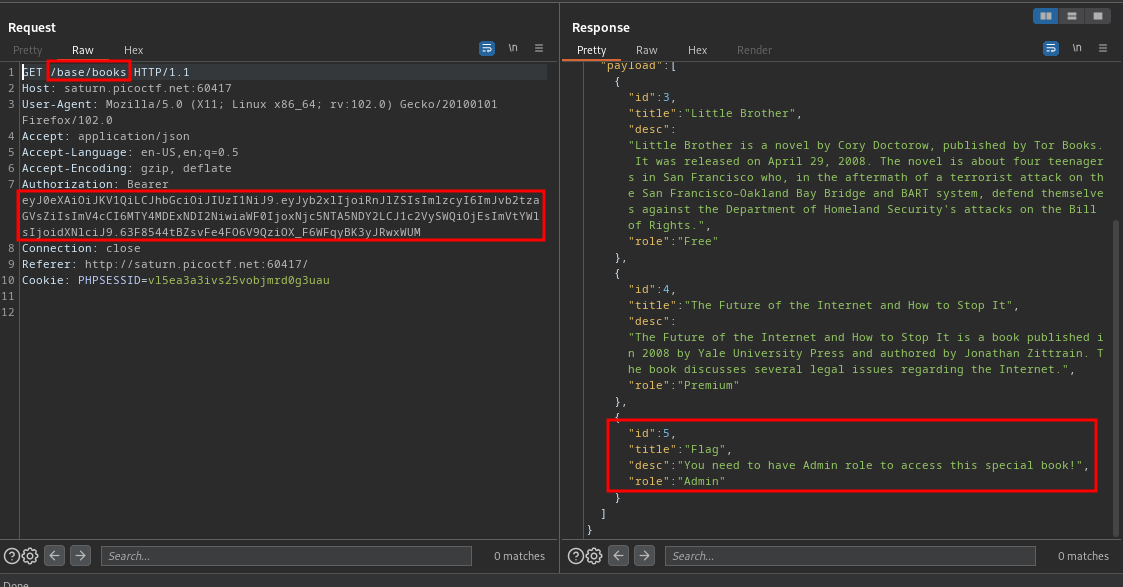Click Request "0 matches" counter
Screen dimensions: 1123x587
(x=519, y=556)
